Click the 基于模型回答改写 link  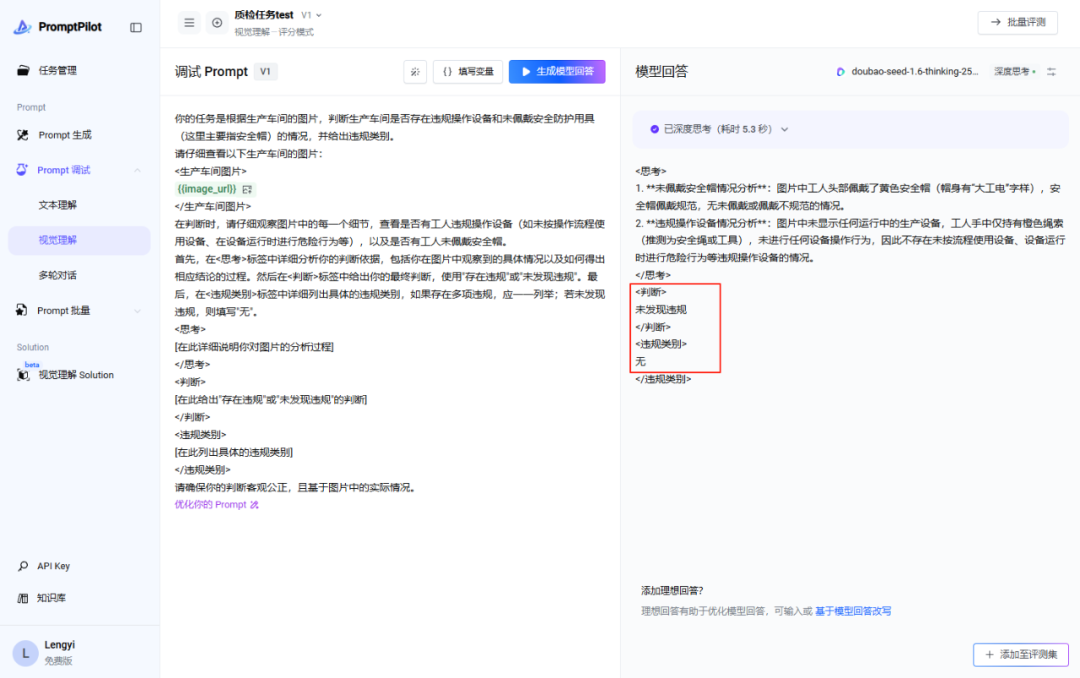click(x=853, y=611)
